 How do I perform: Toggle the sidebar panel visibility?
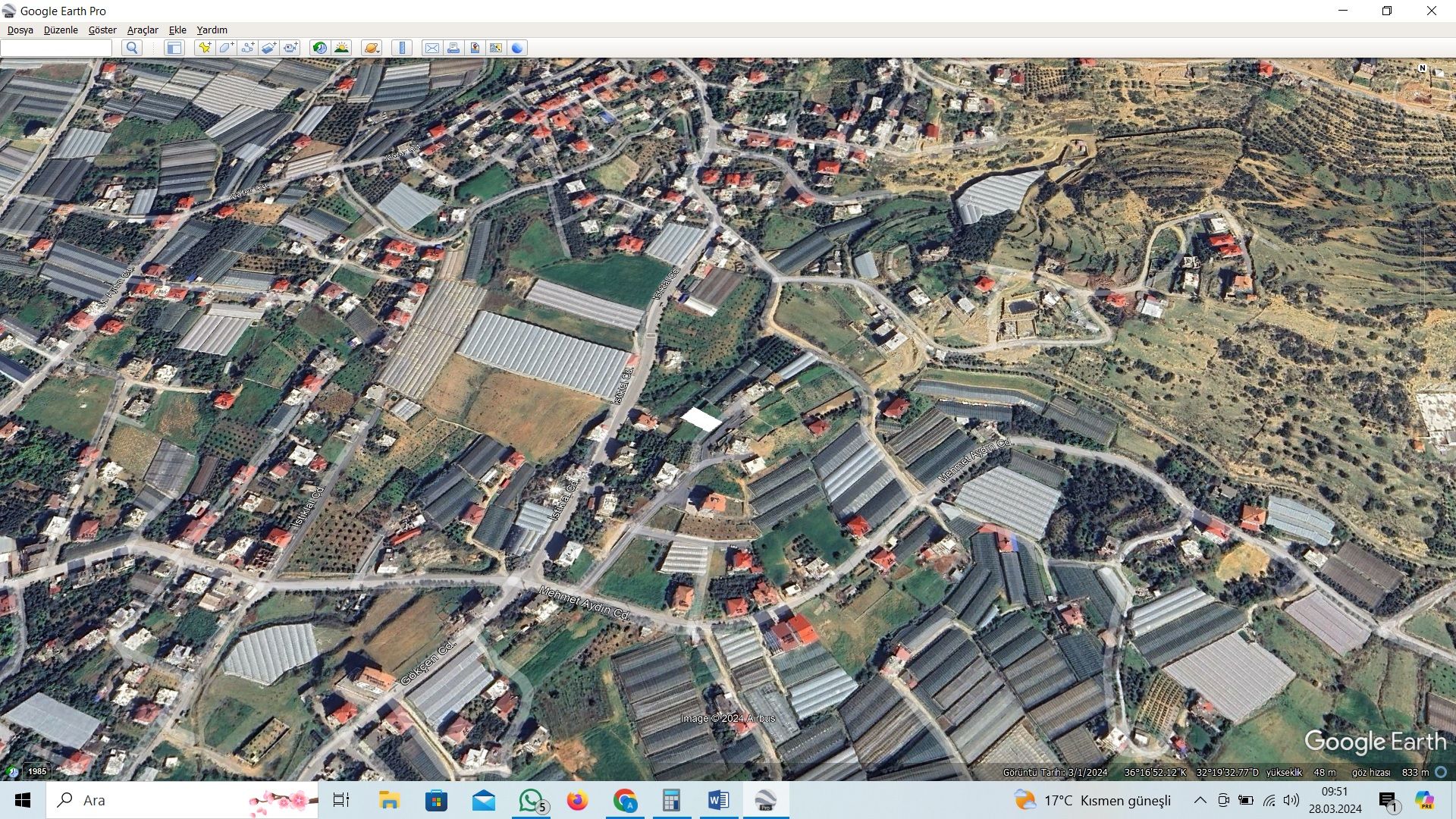coord(174,48)
